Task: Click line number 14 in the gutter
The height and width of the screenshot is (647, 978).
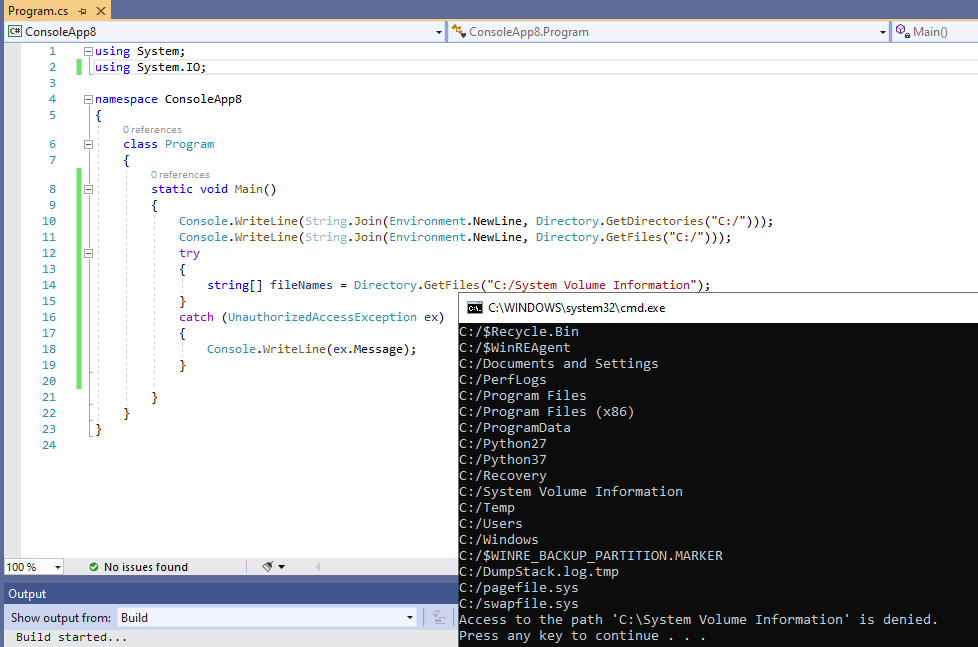Action: pyautogui.click(x=49, y=285)
